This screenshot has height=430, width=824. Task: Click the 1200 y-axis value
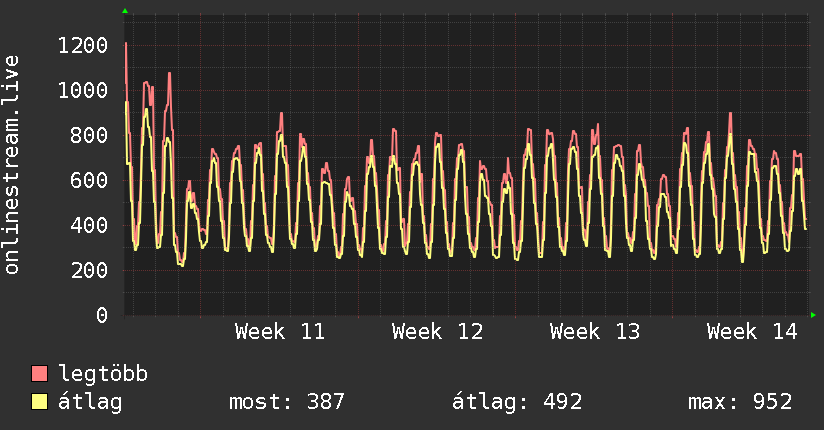(83, 46)
